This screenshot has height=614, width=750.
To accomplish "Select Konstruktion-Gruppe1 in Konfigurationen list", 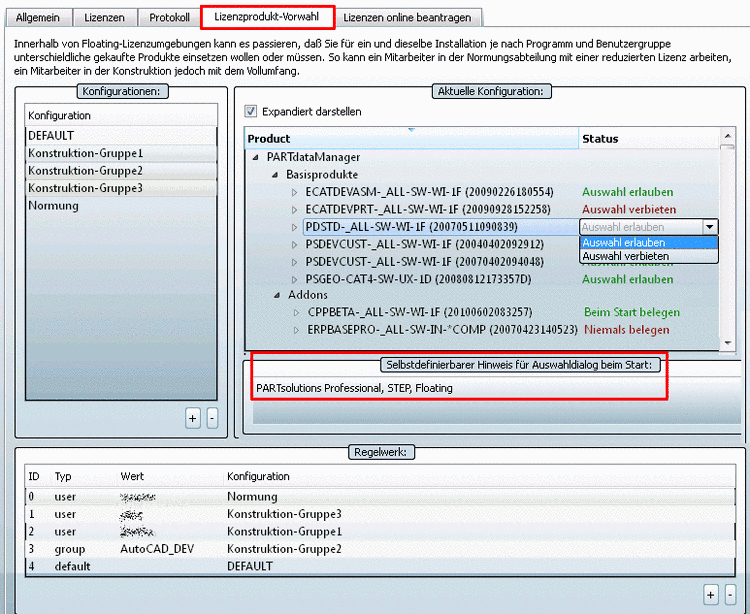I will click(x=121, y=154).
